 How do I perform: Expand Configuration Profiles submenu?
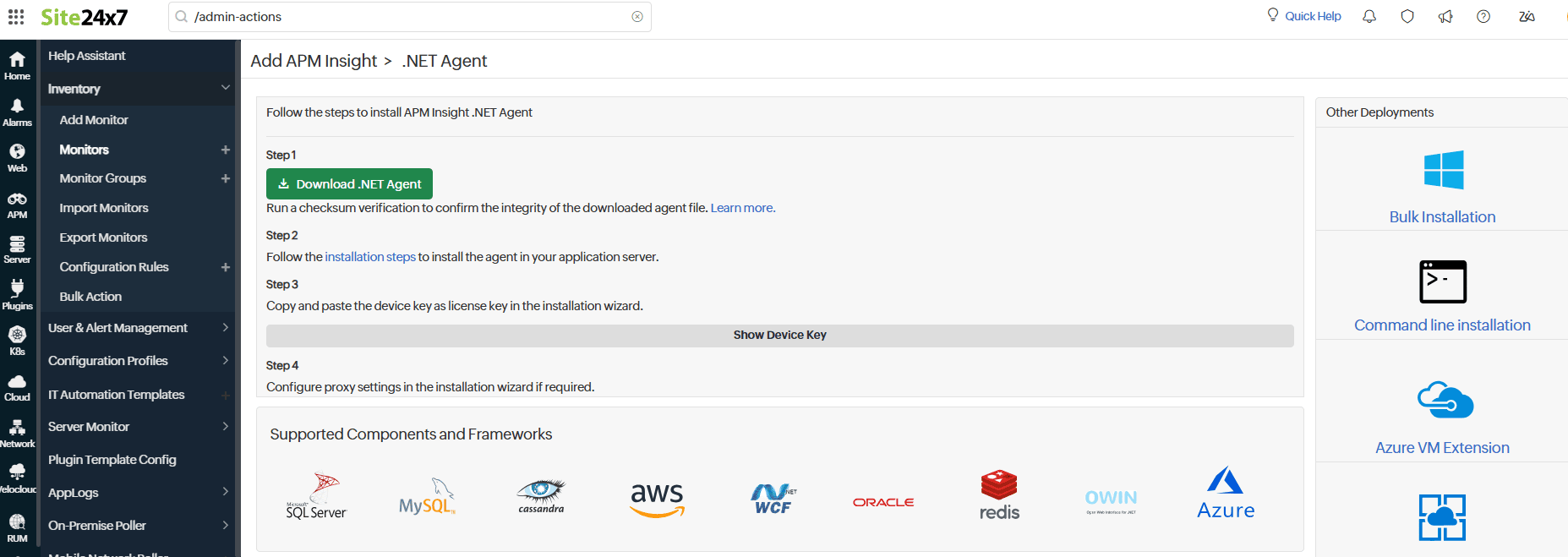click(x=226, y=361)
